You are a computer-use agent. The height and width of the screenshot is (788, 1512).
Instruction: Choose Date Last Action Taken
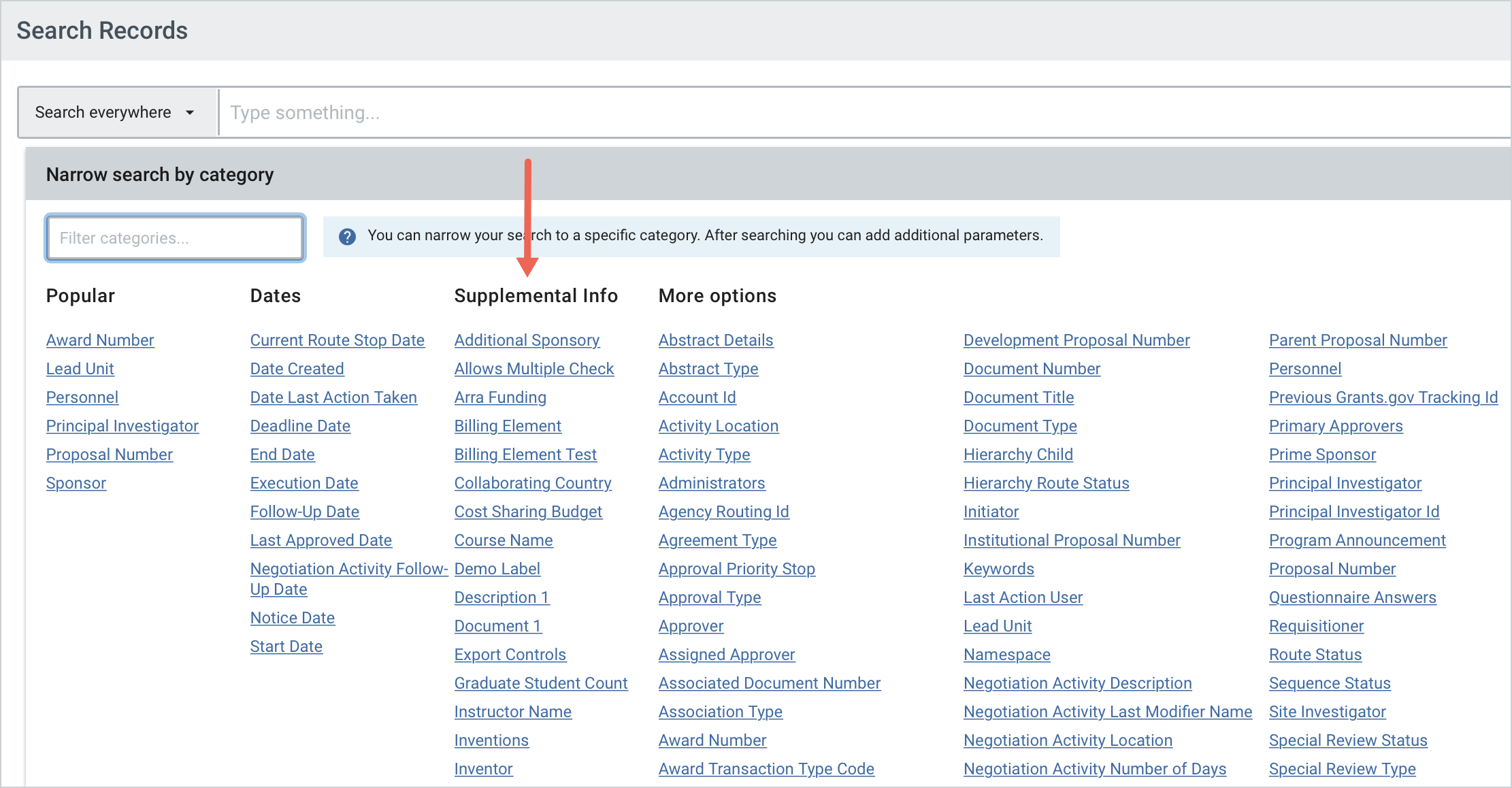coord(333,397)
